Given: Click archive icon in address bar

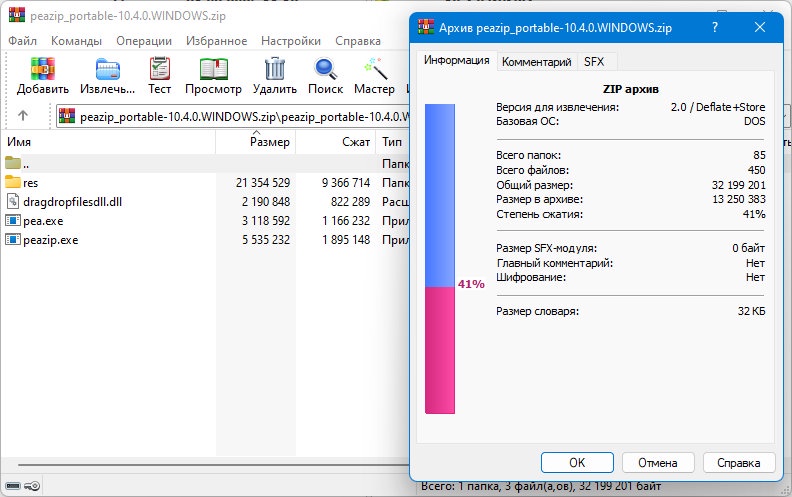Looking at the screenshot, I should (x=67, y=116).
